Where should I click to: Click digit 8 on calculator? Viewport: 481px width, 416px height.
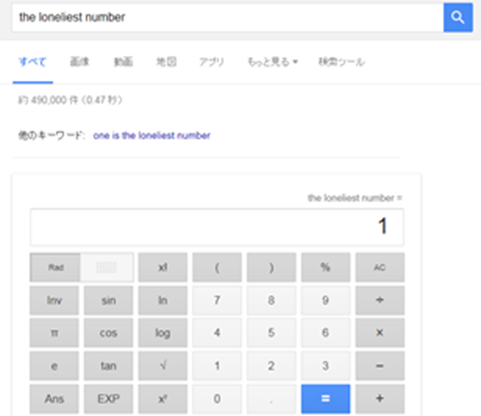271,300
